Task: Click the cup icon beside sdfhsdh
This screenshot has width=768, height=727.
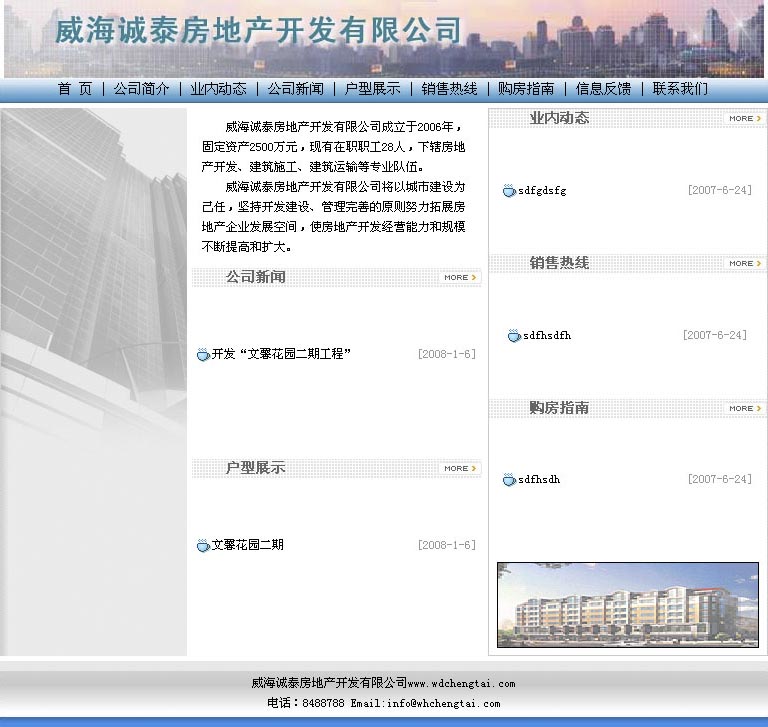Action: coord(509,480)
